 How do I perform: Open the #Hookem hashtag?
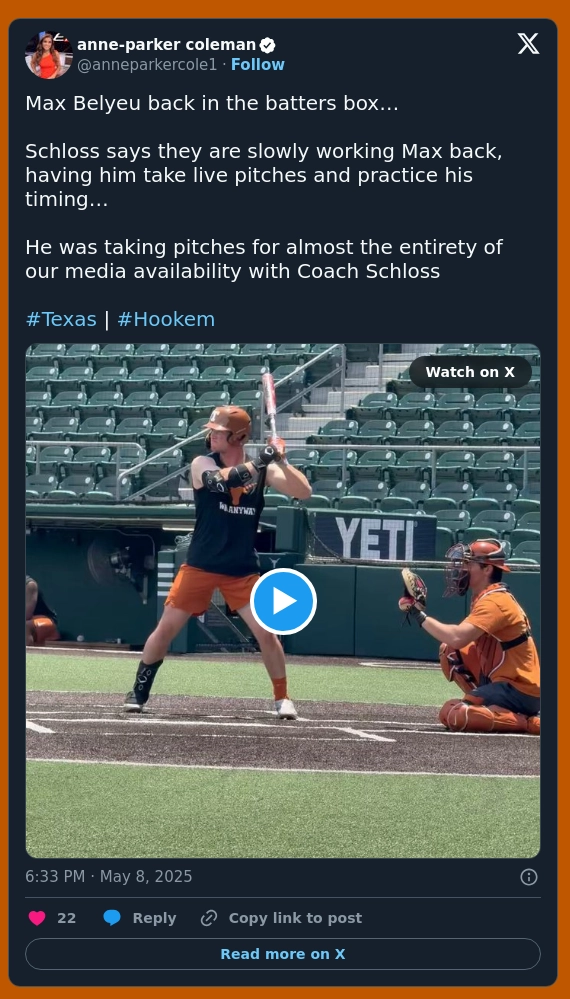tap(166, 319)
